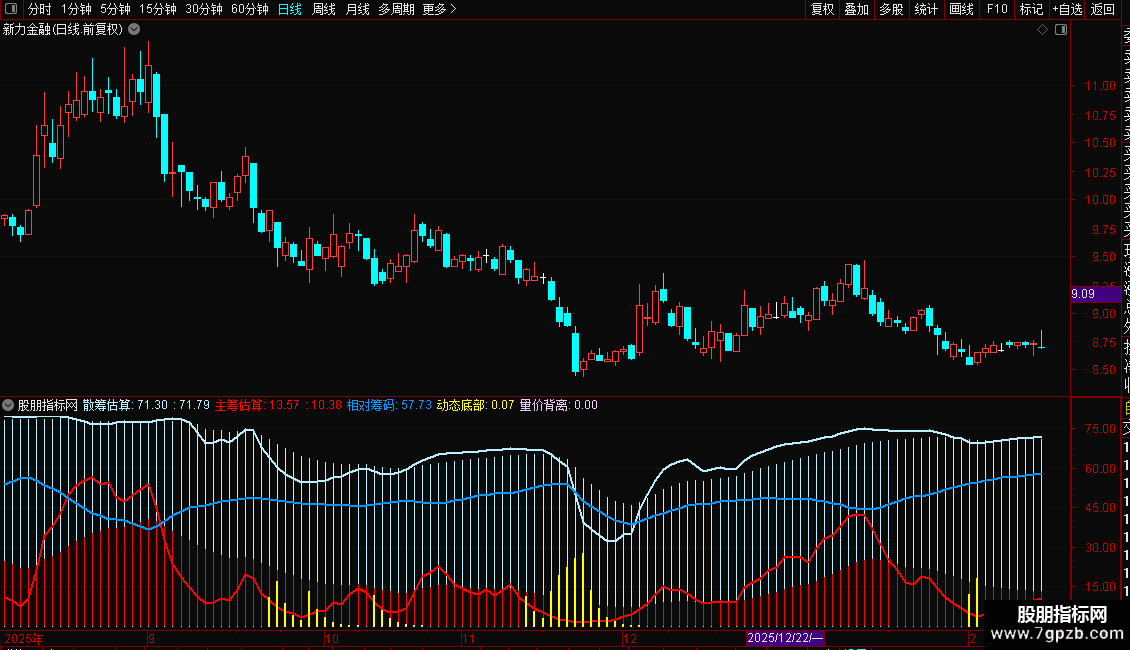Expand the 更多 periods menu

439,9
